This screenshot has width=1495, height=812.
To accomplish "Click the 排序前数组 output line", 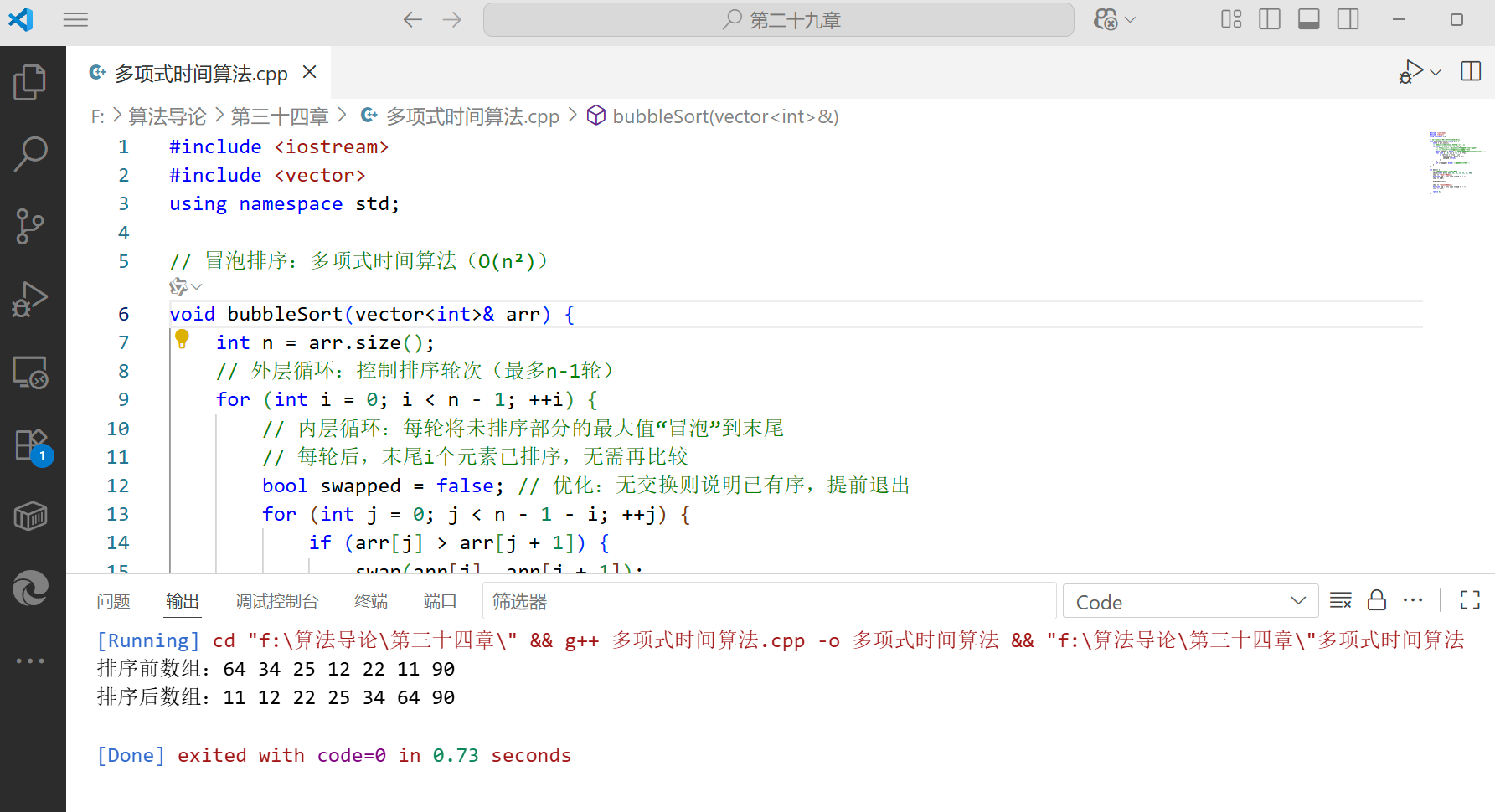I will point(276,669).
